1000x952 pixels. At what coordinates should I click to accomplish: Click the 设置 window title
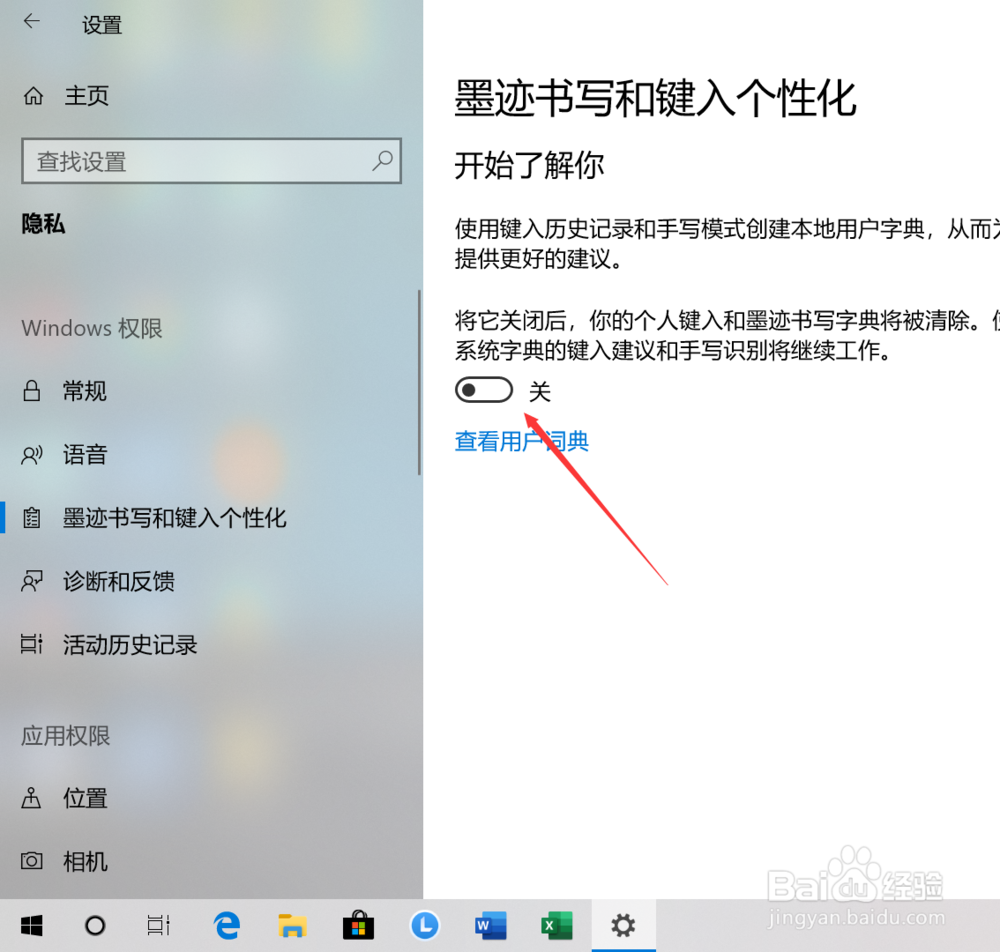(102, 26)
